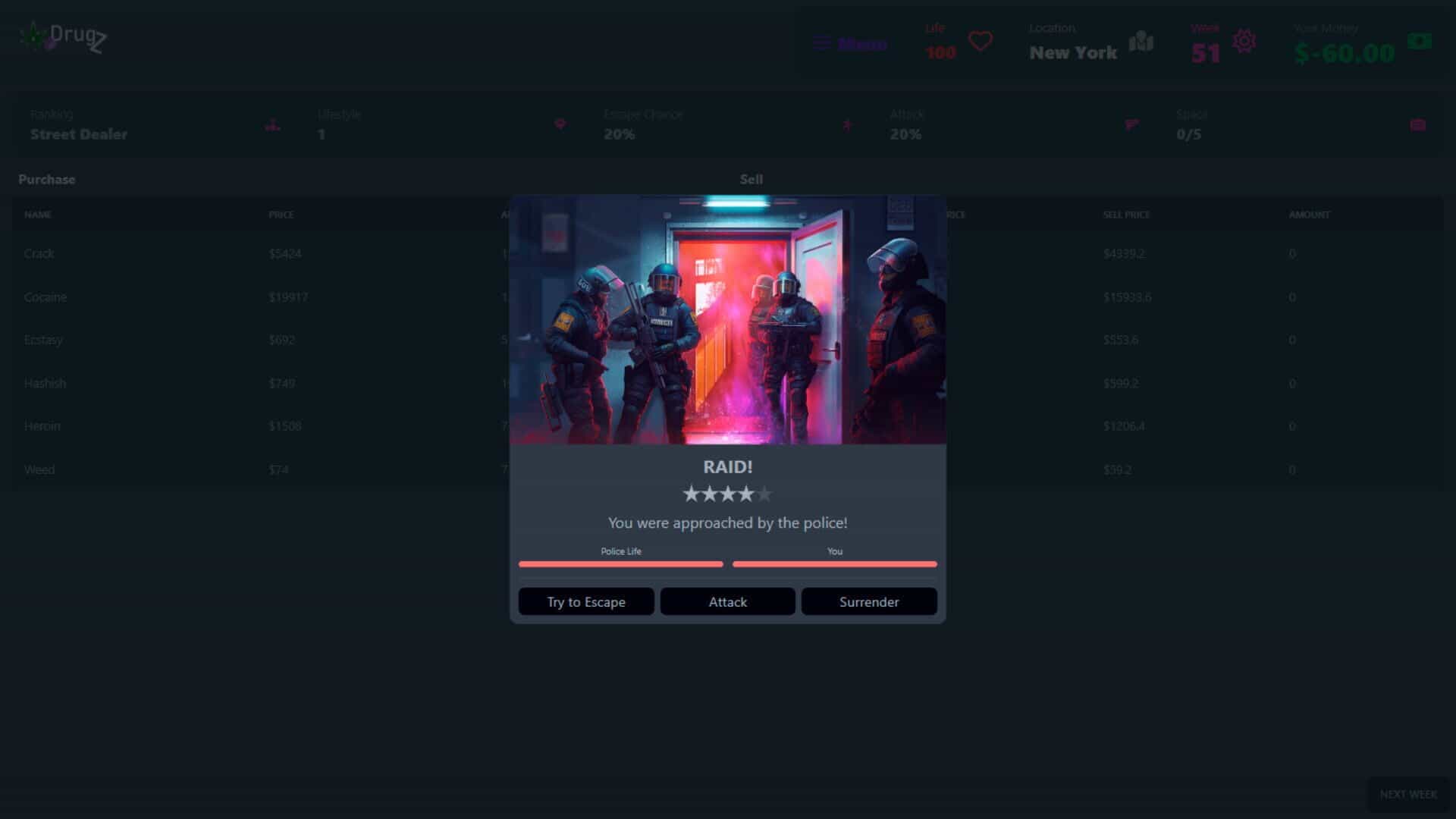
Task: Click the raid star rating
Action: coord(727,494)
